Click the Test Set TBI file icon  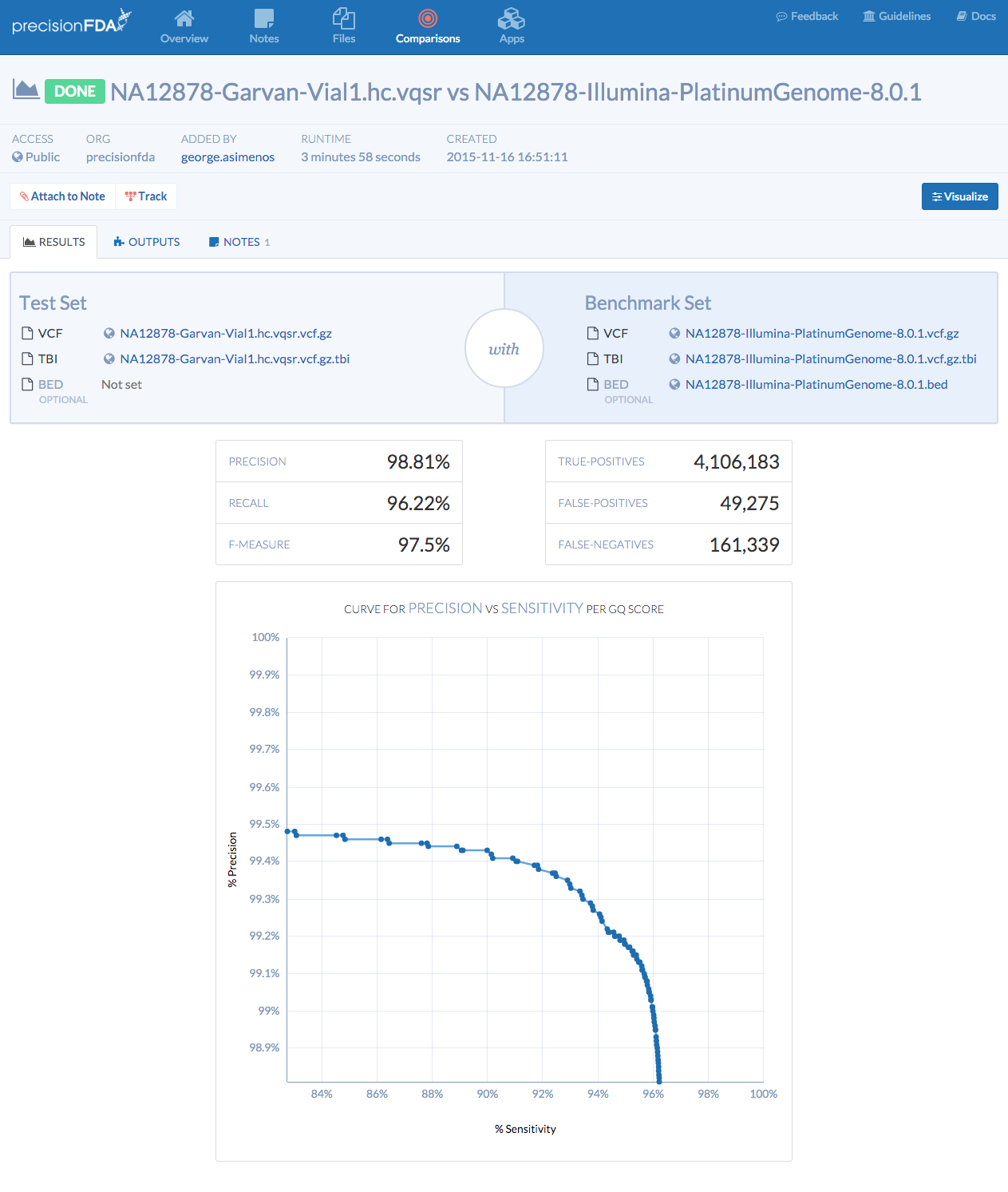pos(27,359)
